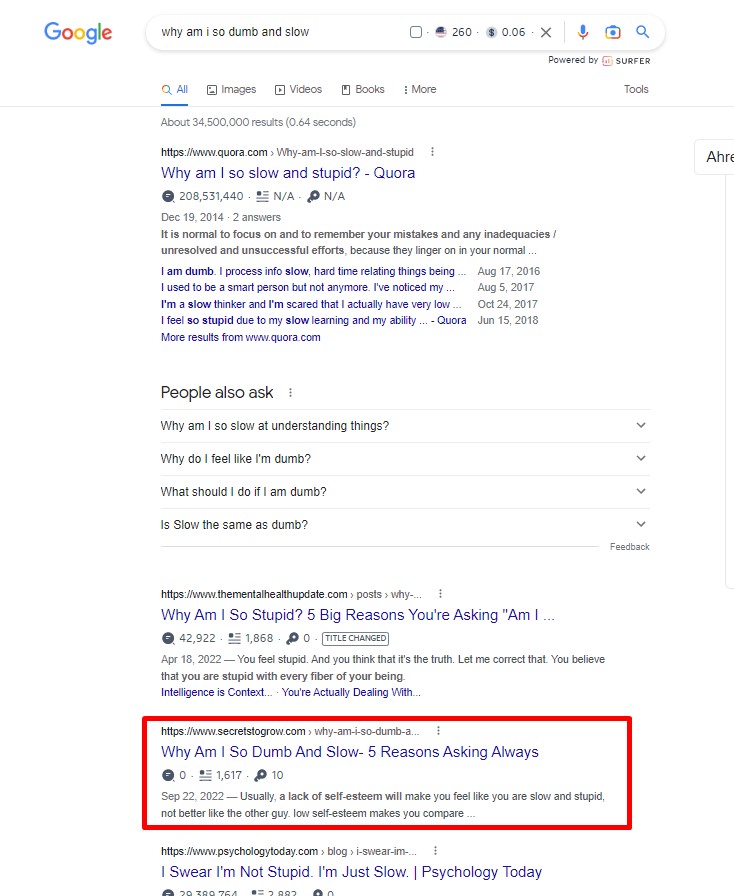
Task: Switch to Images tab
Action: [x=232, y=90]
